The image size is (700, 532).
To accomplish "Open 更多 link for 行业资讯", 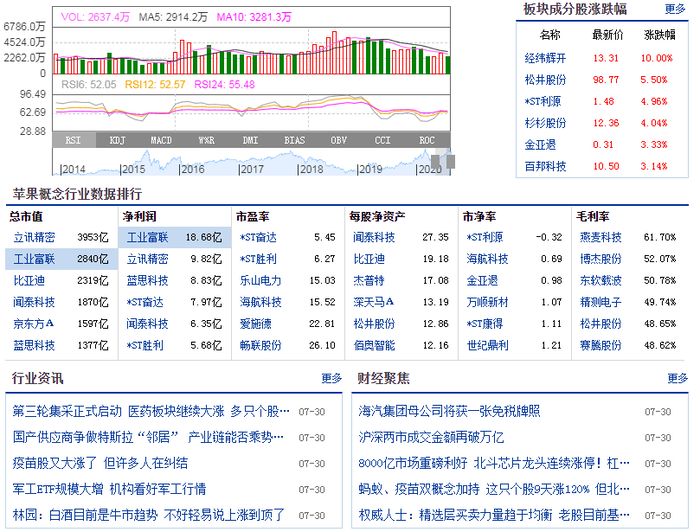I will click(331, 378).
